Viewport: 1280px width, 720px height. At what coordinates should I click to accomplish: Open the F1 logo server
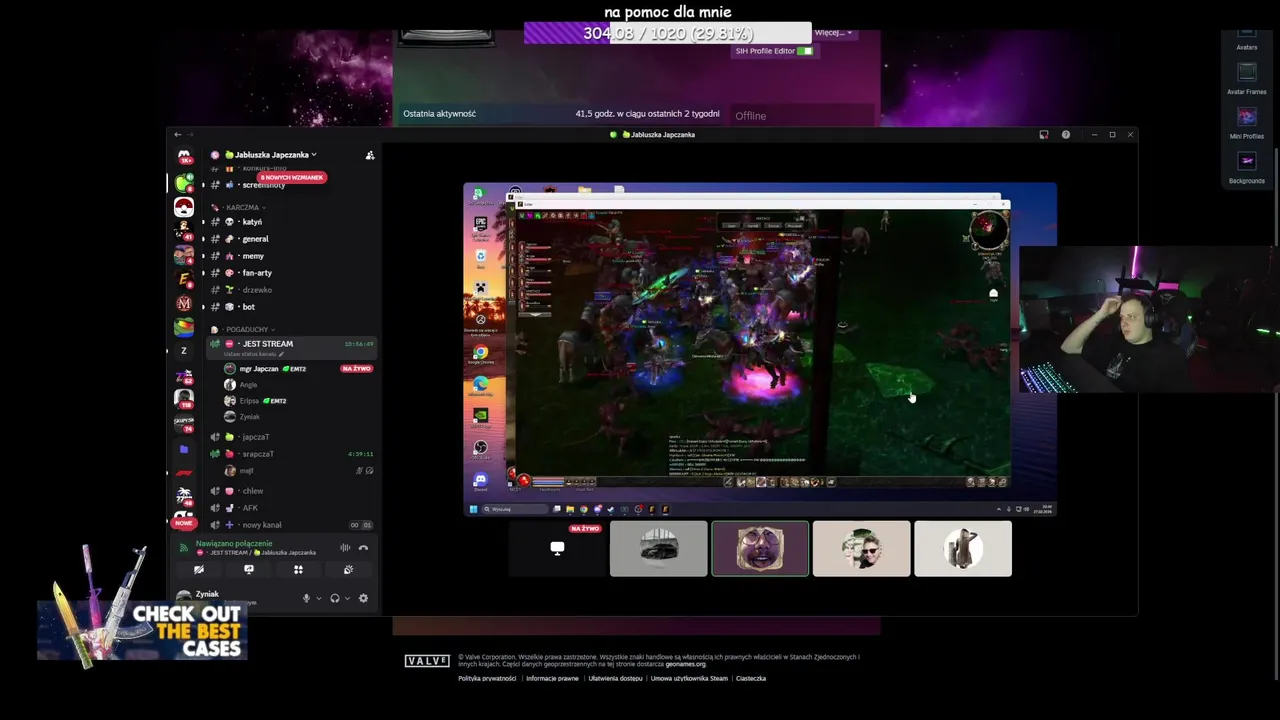pos(184,472)
